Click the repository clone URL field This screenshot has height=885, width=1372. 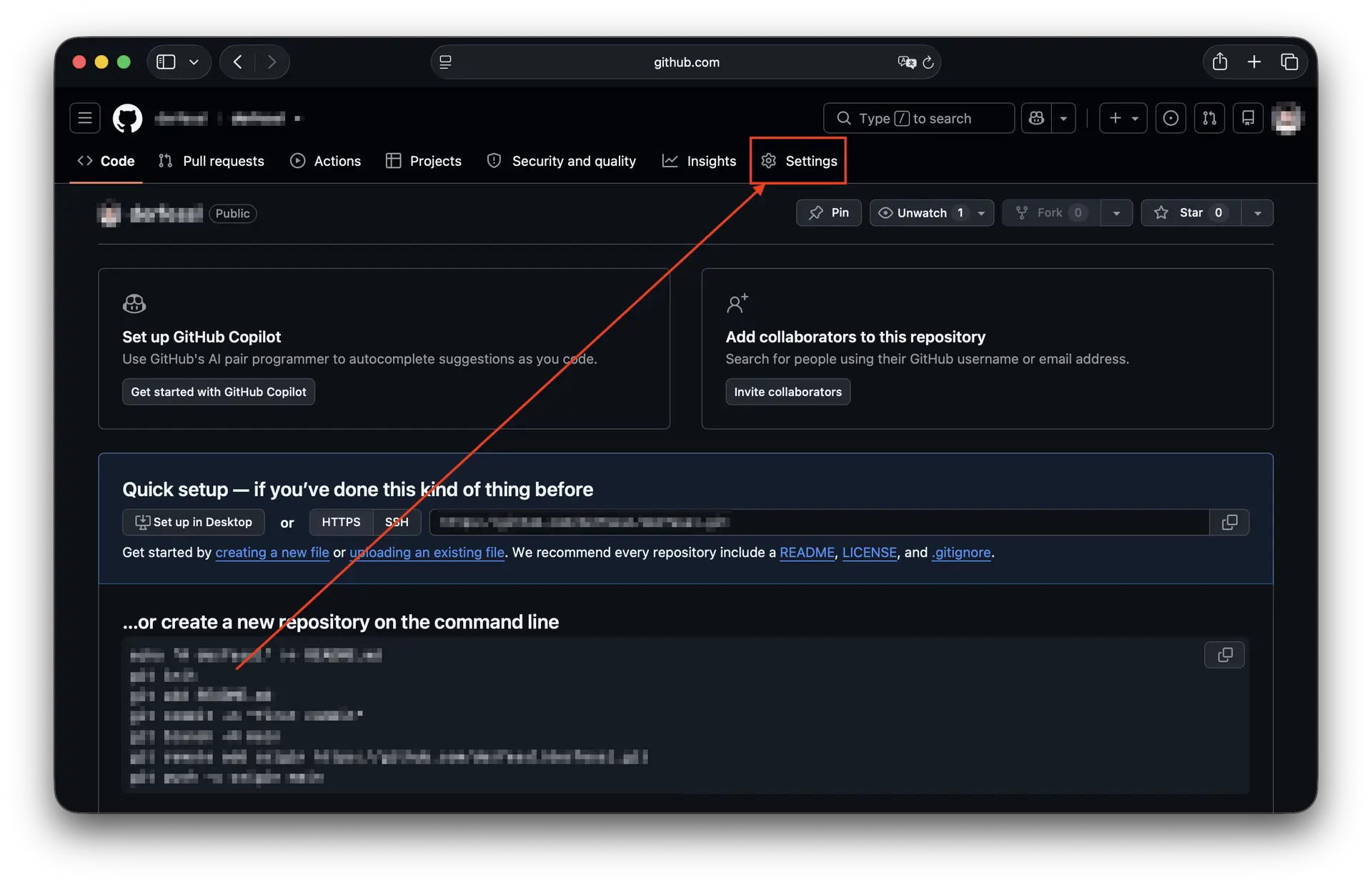(x=819, y=522)
